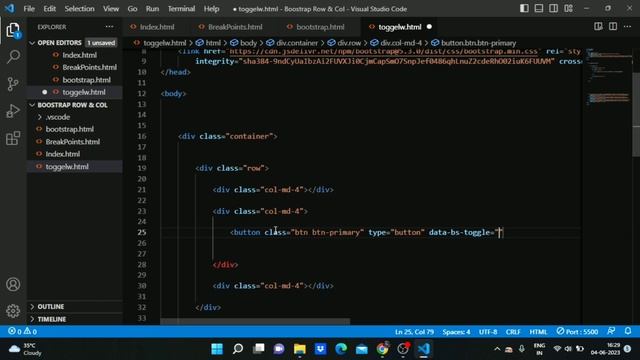Open the Explorer view in activity bar

[13, 30]
